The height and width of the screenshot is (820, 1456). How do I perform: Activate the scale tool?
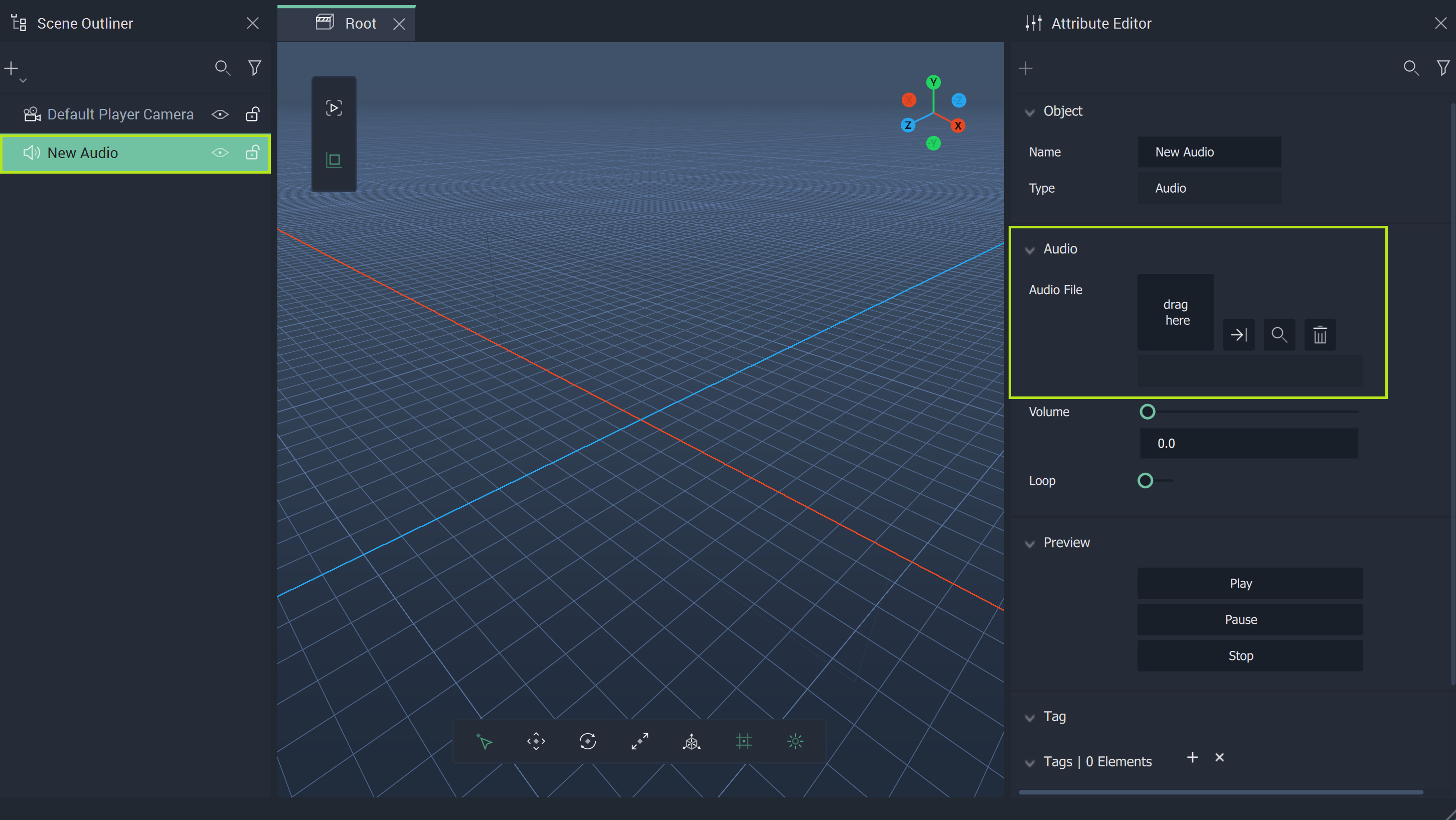tap(639, 741)
